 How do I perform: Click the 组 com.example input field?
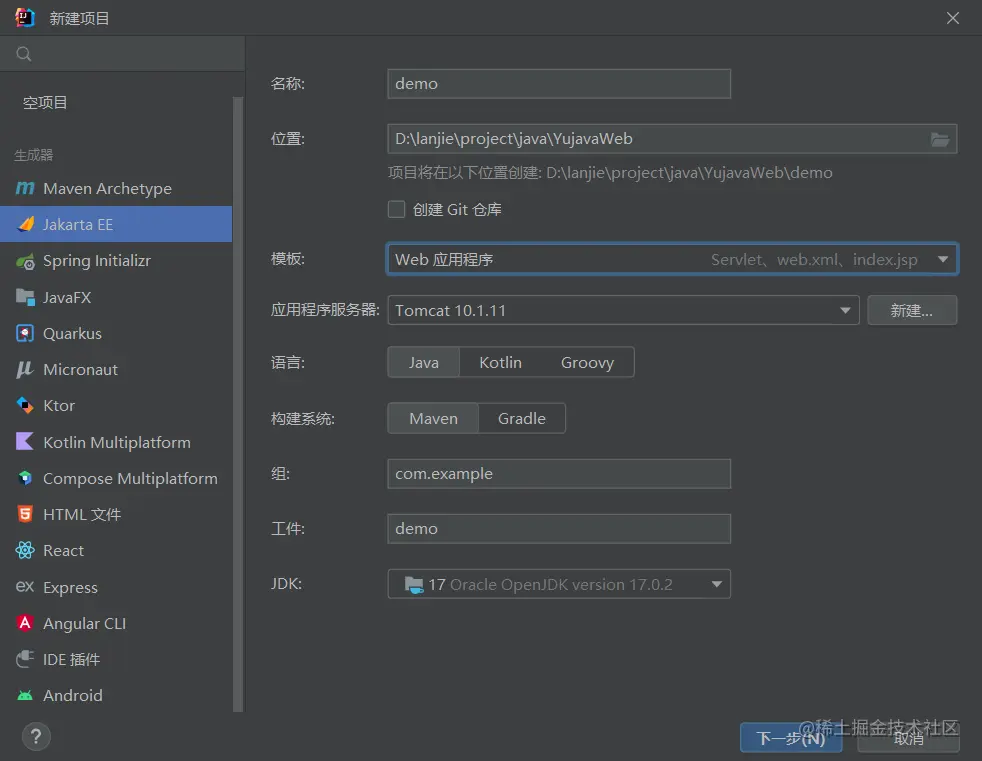pos(559,474)
